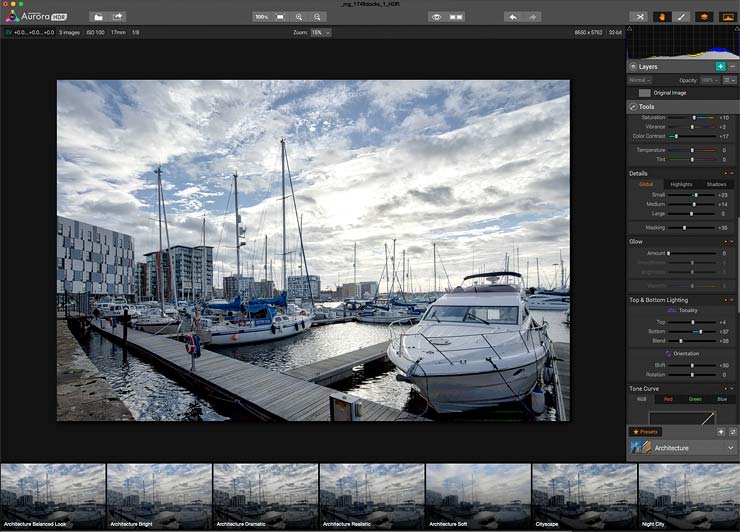Click the 100% zoom button
740x532 pixels.
pos(261,17)
